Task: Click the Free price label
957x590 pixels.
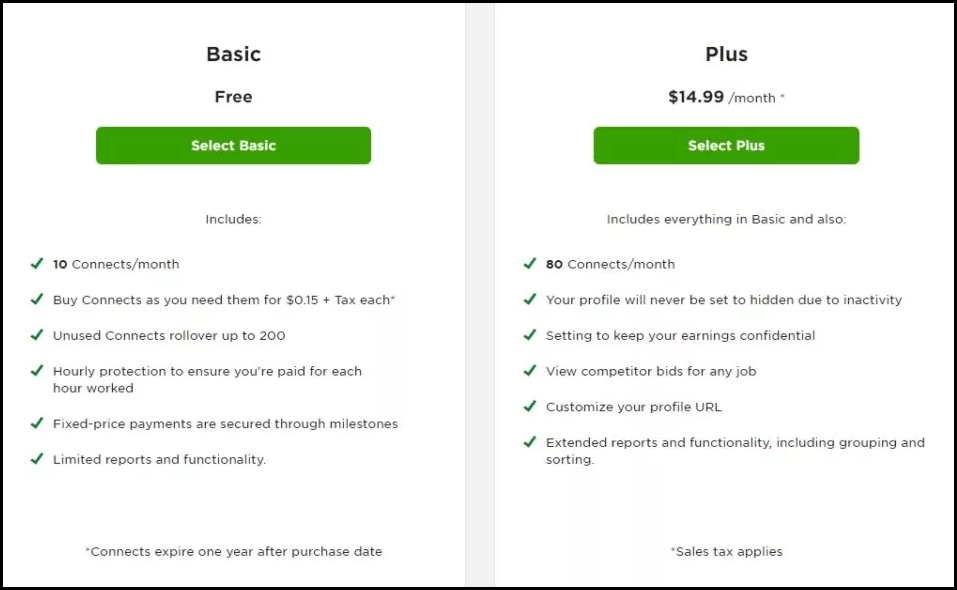Action: coord(233,97)
